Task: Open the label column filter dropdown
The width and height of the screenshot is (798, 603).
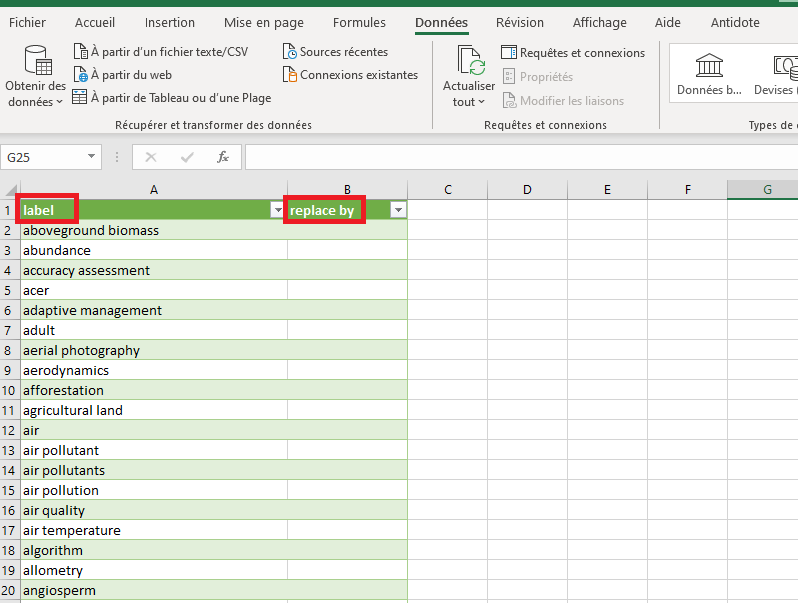Action: (x=277, y=210)
